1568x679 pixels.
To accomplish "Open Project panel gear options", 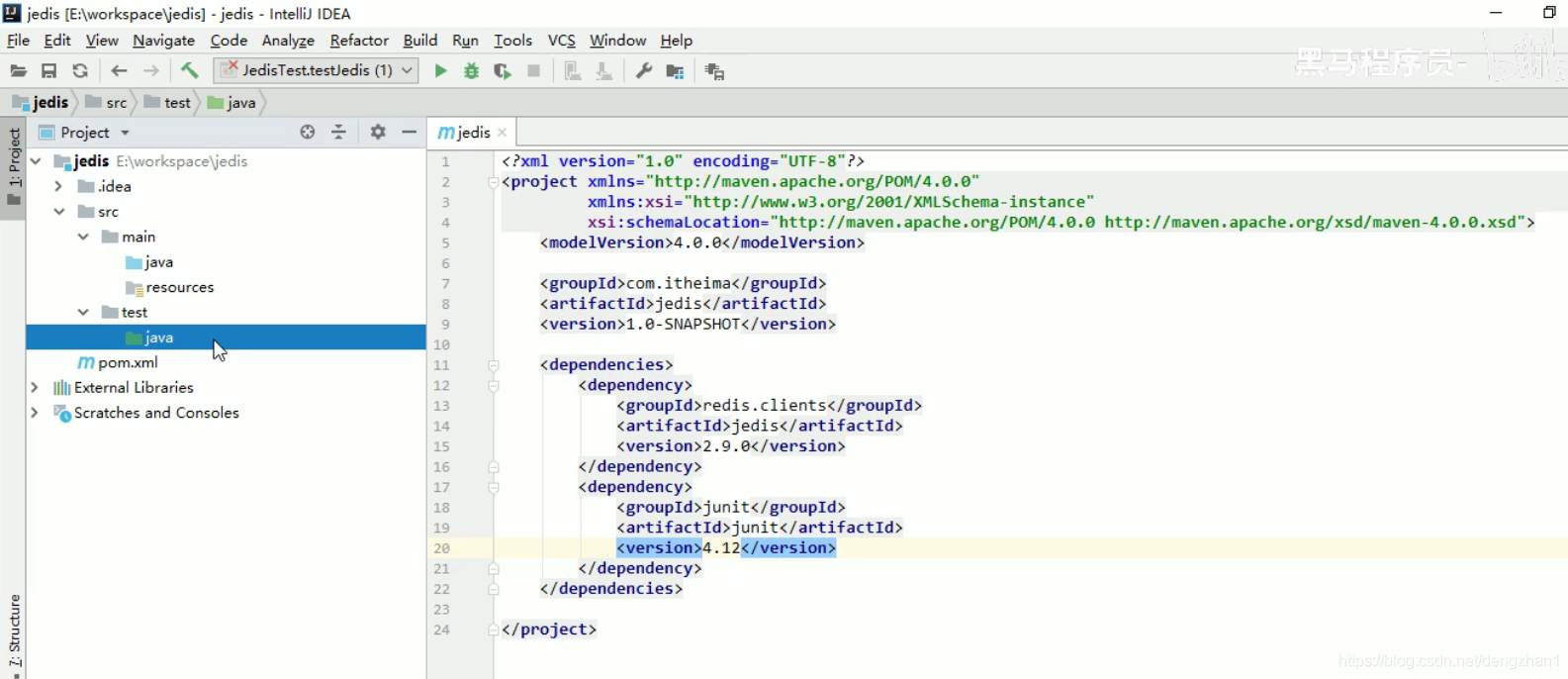I will tap(378, 132).
